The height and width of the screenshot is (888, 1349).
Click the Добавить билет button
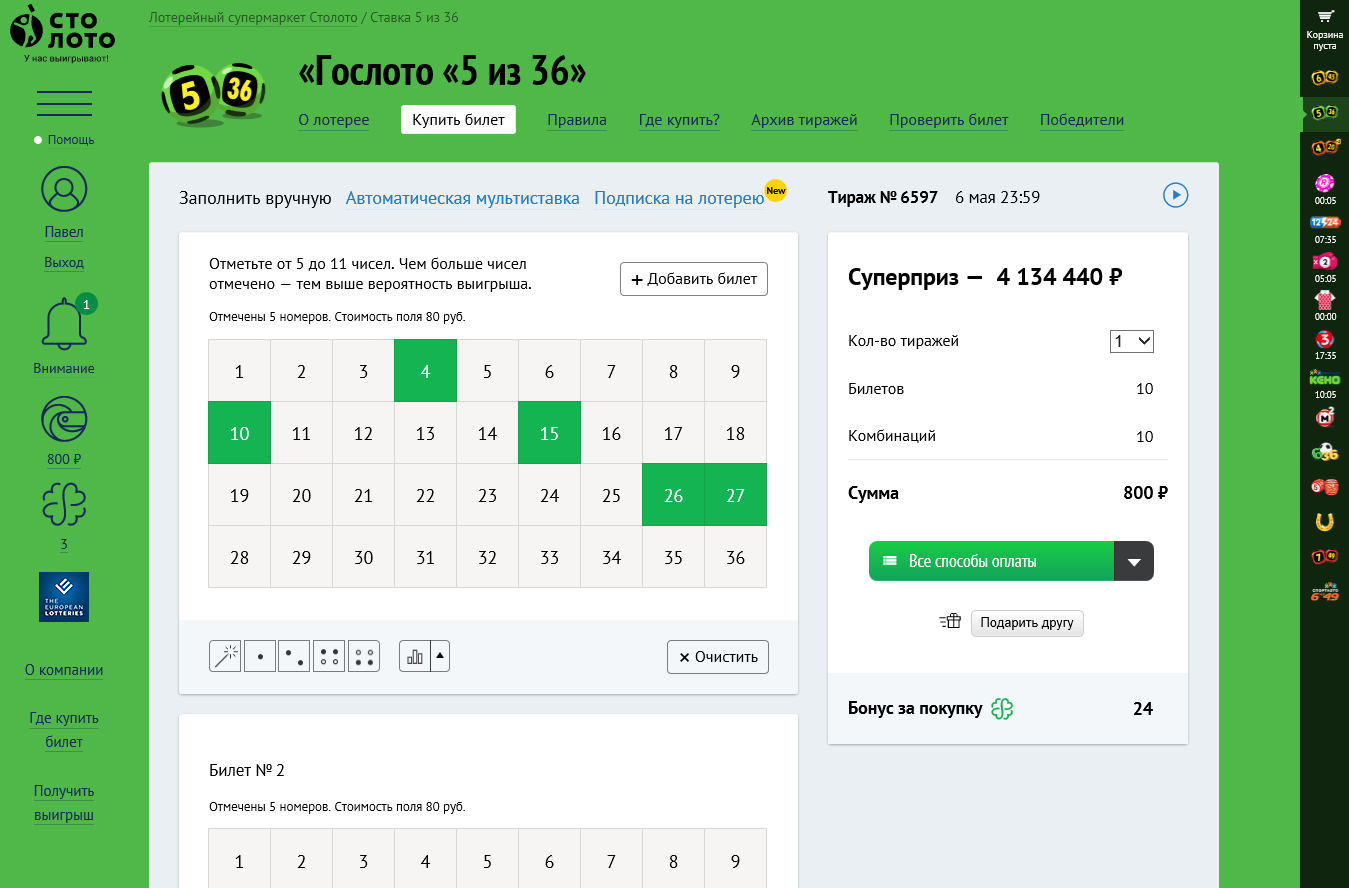pyautogui.click(x=694, y=279)
